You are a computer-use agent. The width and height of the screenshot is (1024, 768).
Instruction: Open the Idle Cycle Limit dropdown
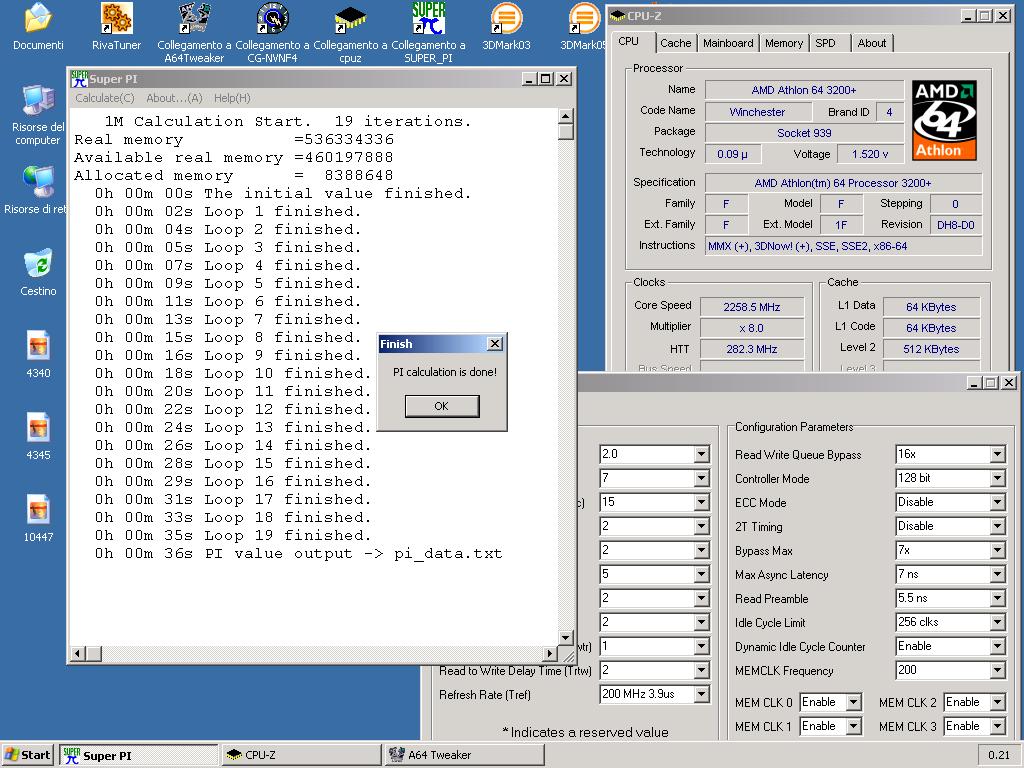pyautogui.click(x=997, y=622)
